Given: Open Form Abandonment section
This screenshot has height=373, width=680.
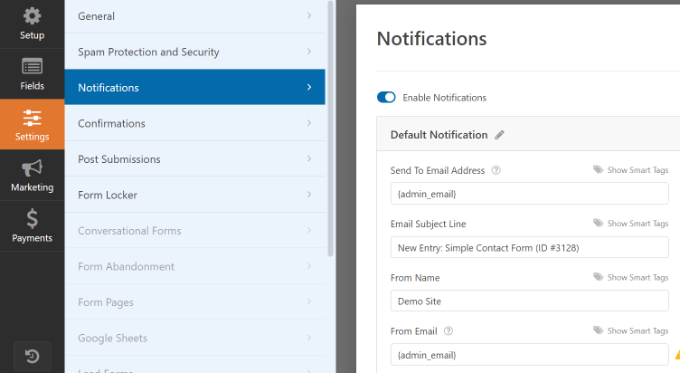Looking at the screenshot, I should 195,266.
